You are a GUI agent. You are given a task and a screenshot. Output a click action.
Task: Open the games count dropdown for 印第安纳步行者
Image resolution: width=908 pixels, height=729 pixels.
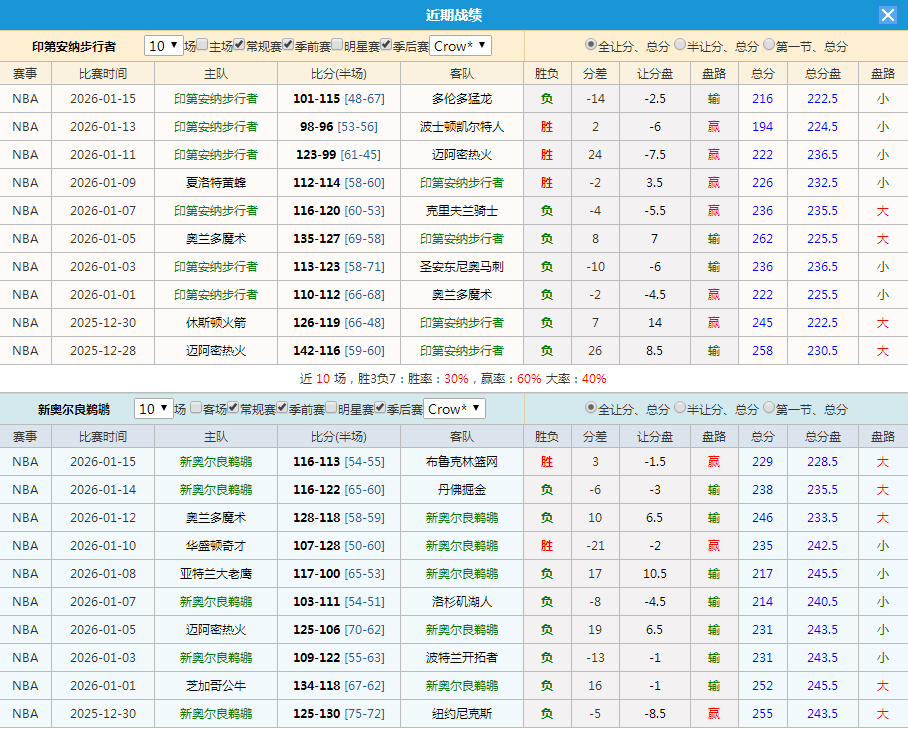coord(162,45)
